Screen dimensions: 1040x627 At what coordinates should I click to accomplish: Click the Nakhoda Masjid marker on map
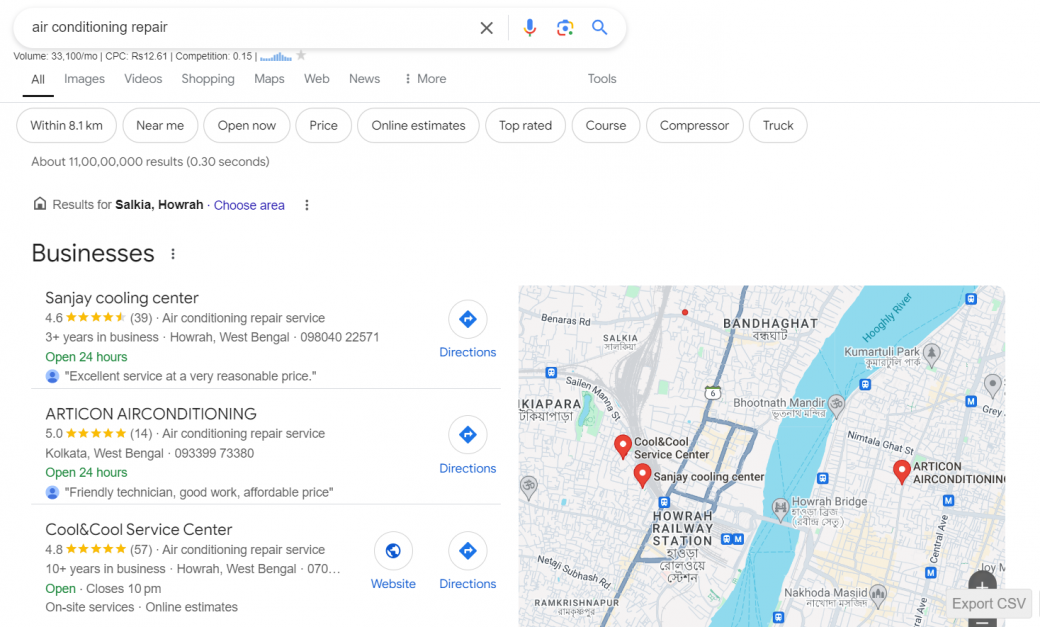coord(878,594)
